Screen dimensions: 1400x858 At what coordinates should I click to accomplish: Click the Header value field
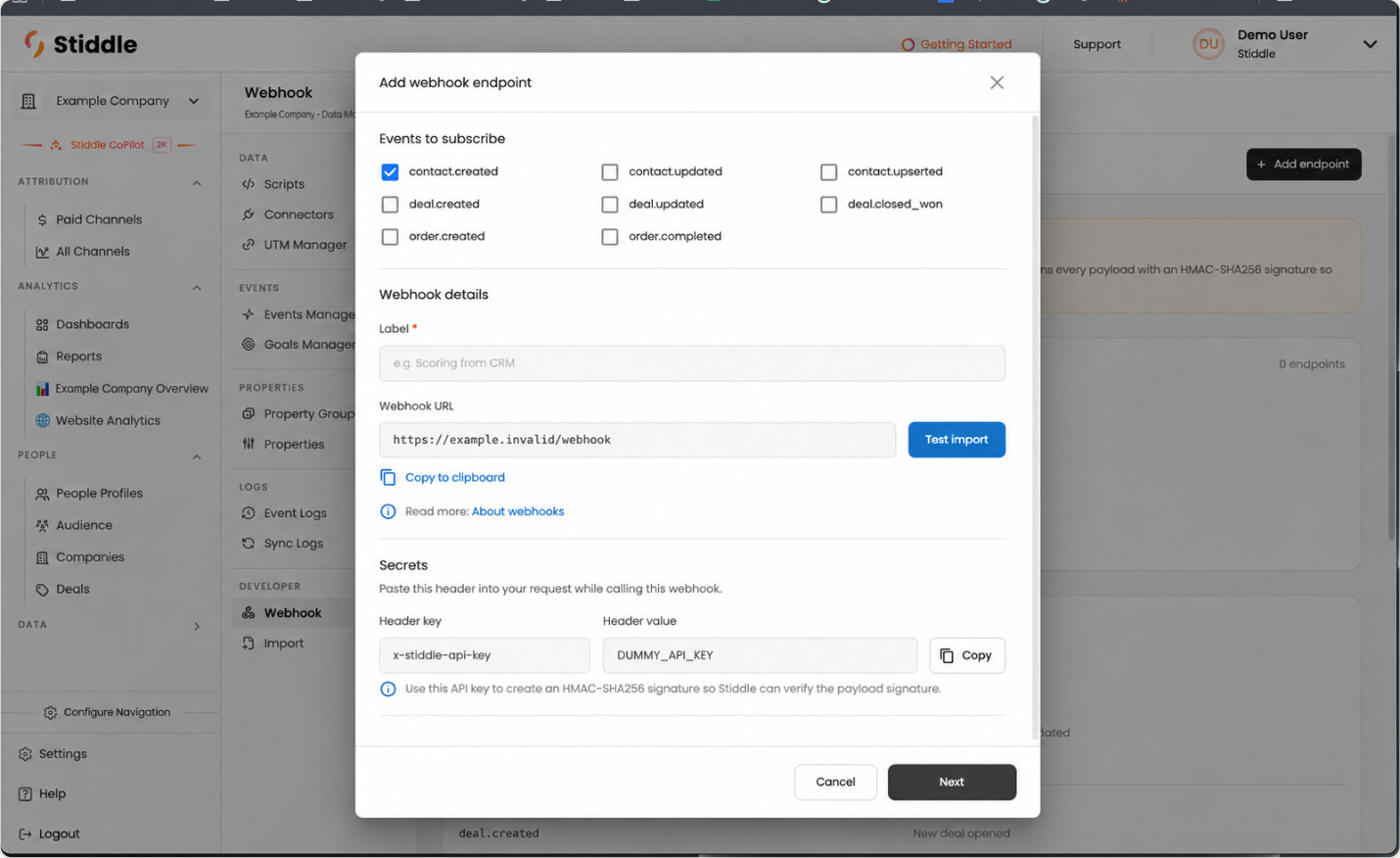pyautogui.click(x=760, y=655)
